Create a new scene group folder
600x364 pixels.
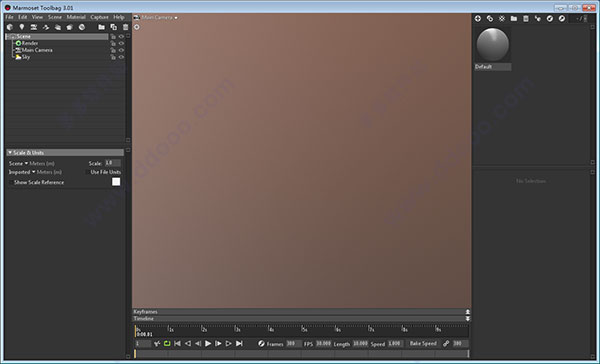tap(101, 27)
